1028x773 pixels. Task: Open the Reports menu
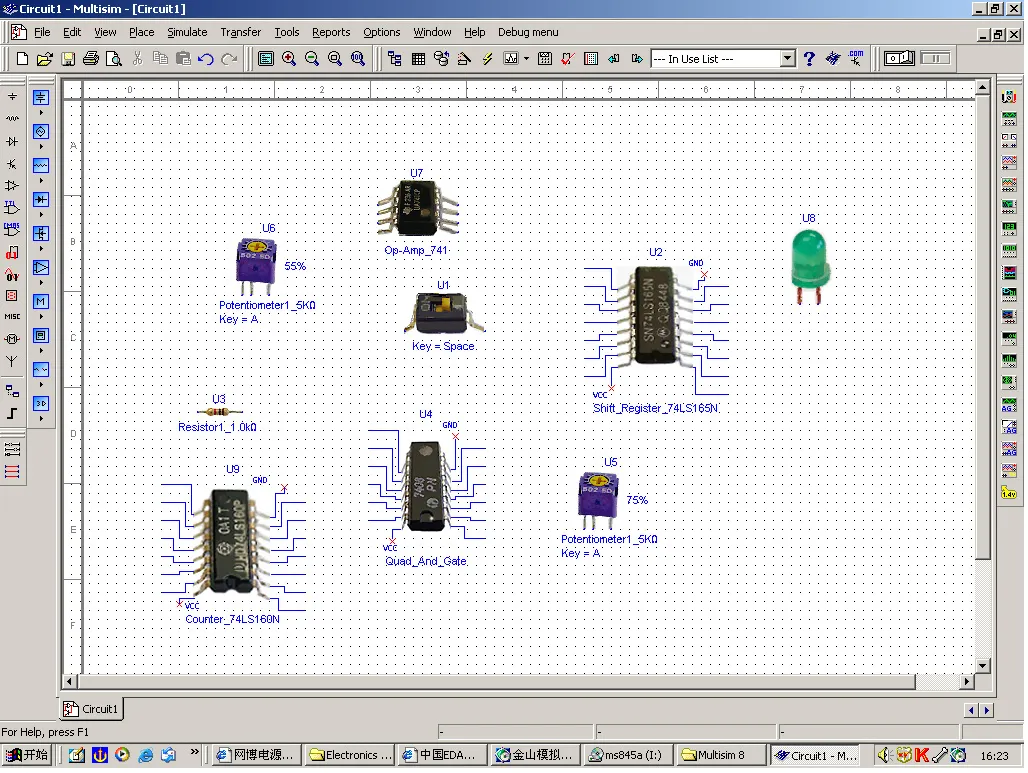point(331,32)
